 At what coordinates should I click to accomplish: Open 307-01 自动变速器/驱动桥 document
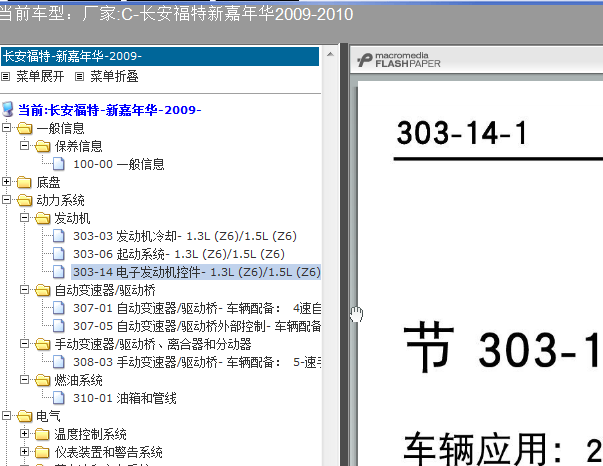(197, 308)
